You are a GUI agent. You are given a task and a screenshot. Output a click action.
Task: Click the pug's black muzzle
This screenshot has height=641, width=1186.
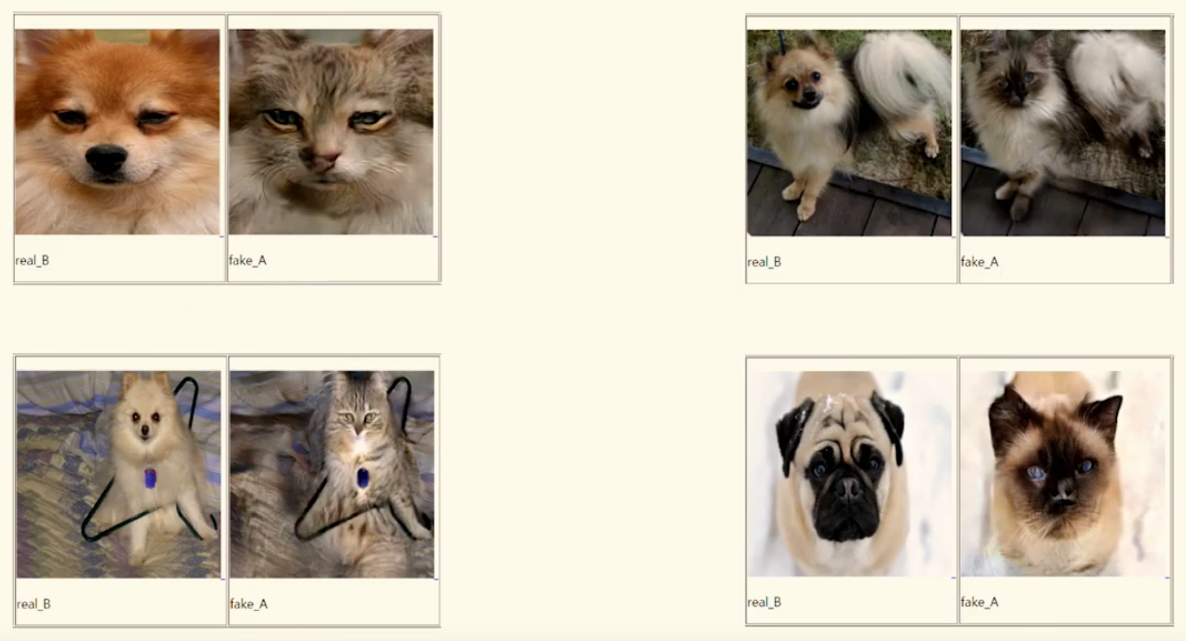(x=848, y=505)
